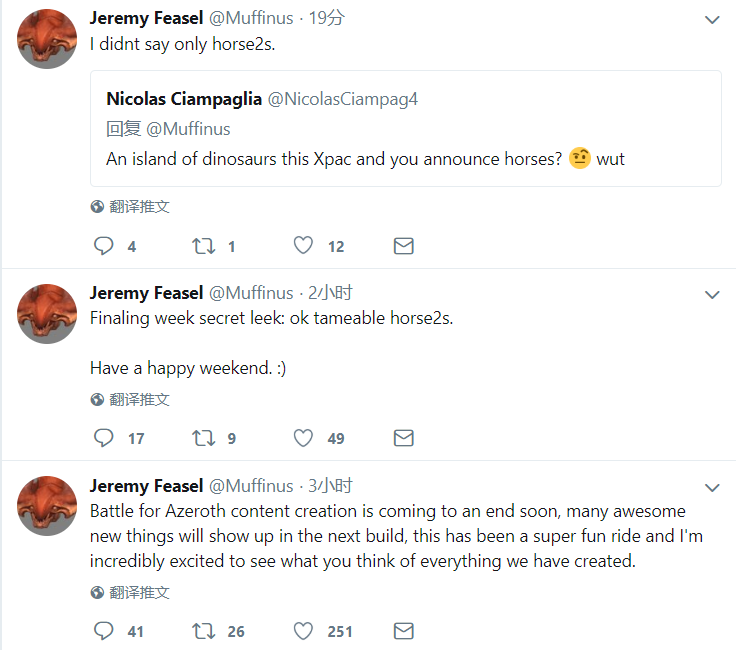The height and width of the screenshot is (650, 736).
Task: Reply to the Battle for Azeroth tweet
Action: coord(105,631)
